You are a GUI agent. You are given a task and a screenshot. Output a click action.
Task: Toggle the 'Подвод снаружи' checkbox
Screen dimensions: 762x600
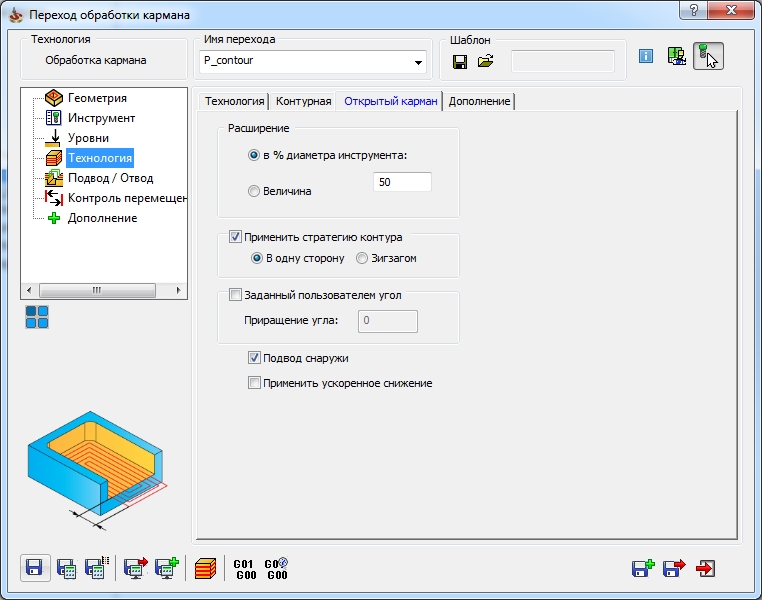tap(254, 358)
